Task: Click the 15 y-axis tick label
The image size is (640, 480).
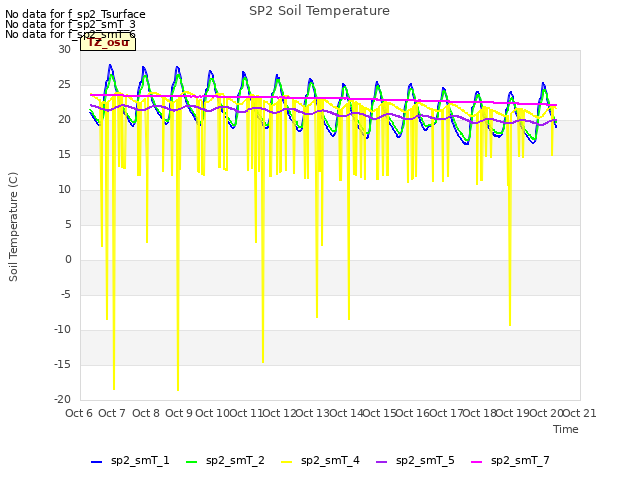Action: (64, 154)
